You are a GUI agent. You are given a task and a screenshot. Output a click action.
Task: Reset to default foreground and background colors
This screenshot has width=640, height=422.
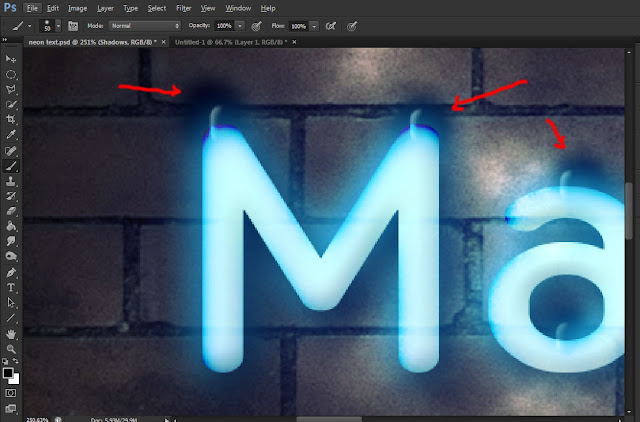tap(5, 361)
